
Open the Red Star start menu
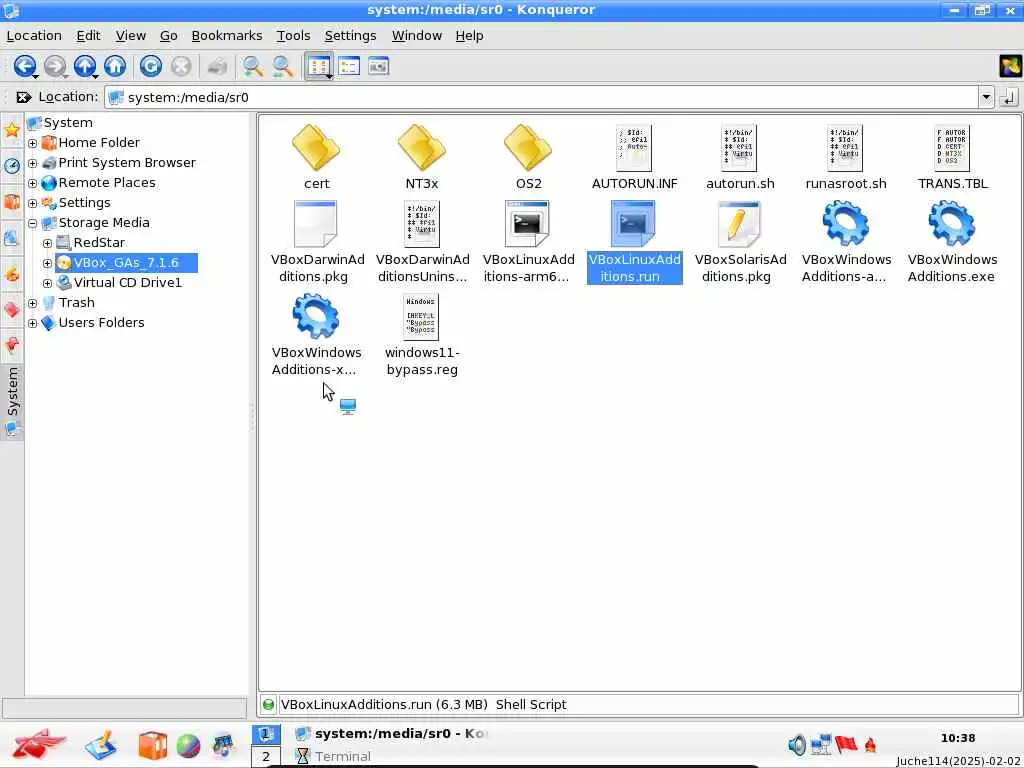pyautogui.click(x=39, y=744)
